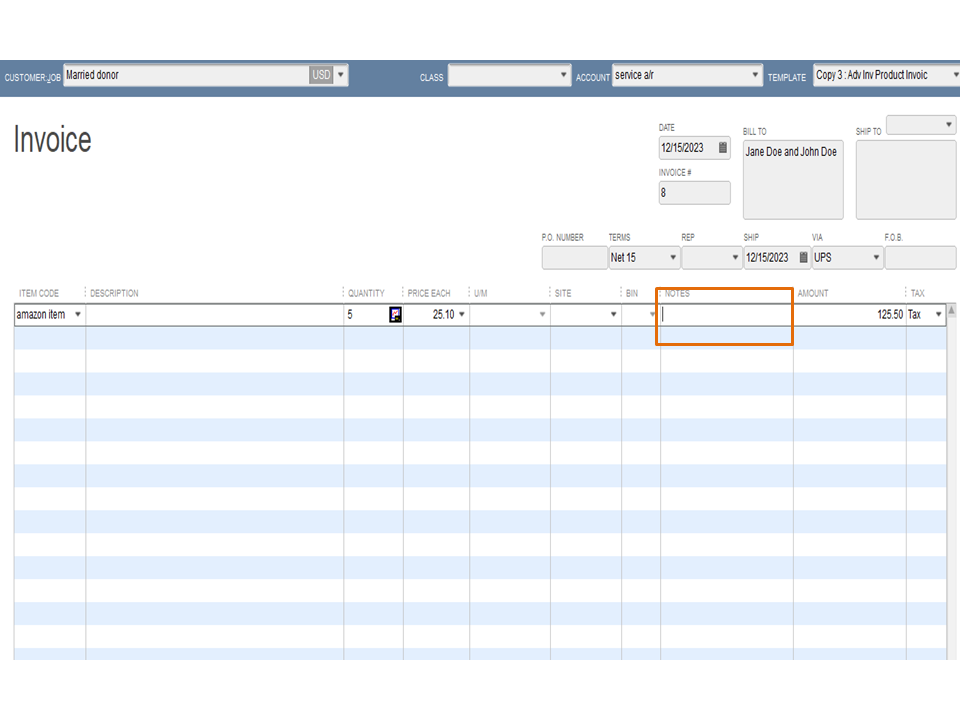Open the Tax code dropdown in first row
This screenshot has width=960, height=720.
(x=939, y=315)
